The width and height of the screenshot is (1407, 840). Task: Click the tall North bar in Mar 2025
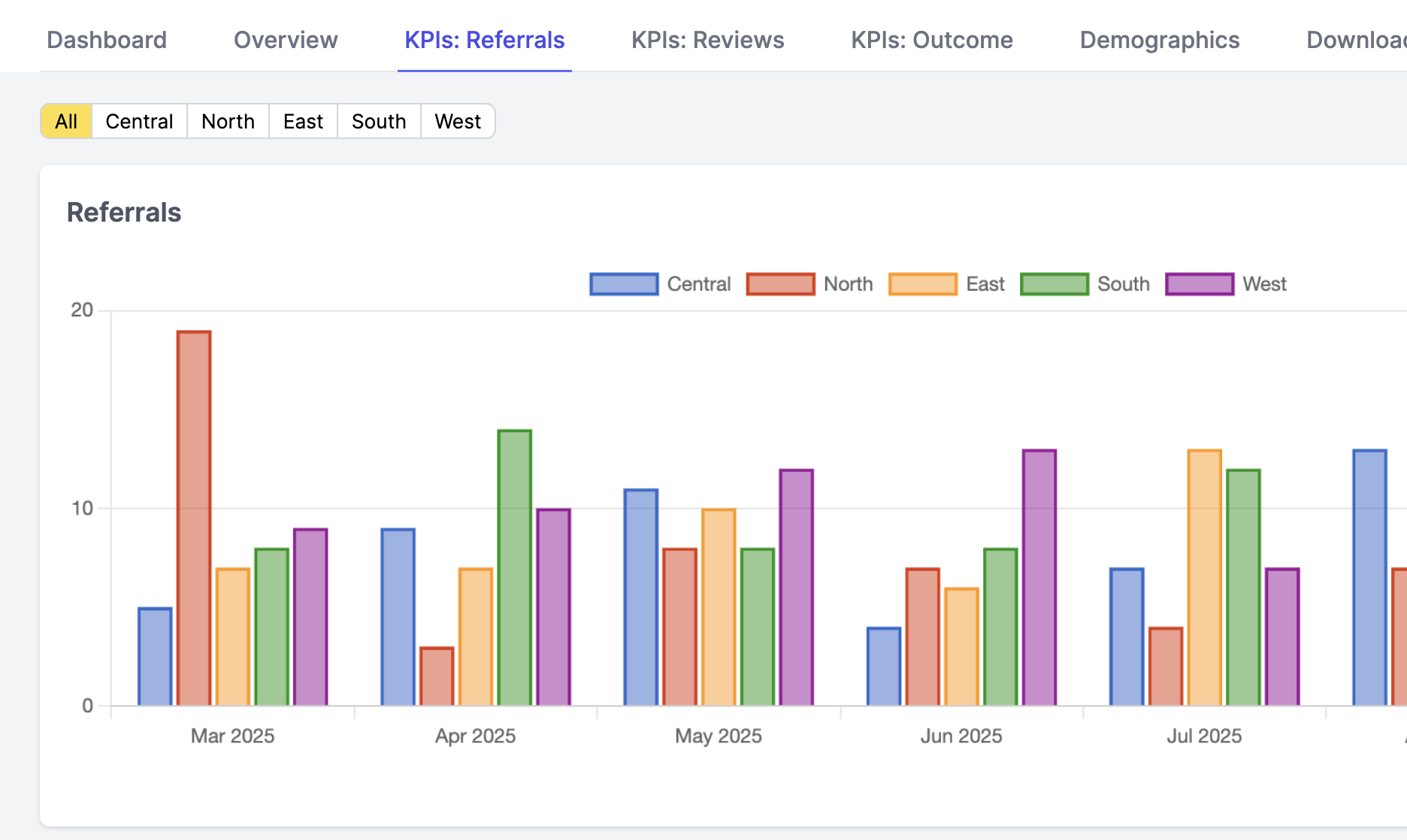coord(194,518)
